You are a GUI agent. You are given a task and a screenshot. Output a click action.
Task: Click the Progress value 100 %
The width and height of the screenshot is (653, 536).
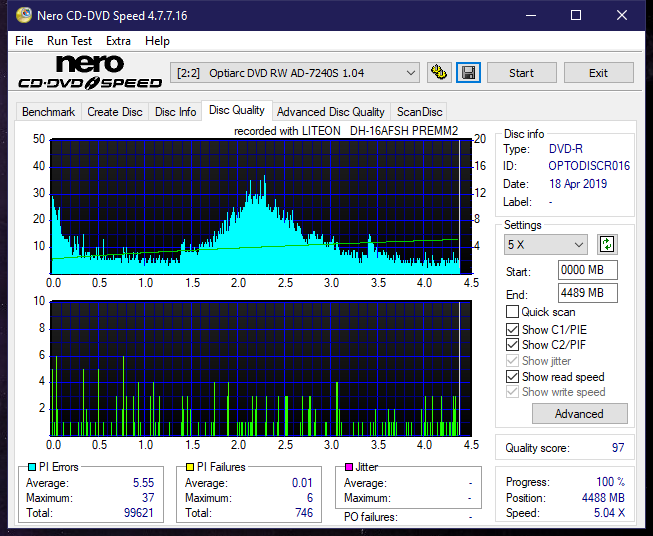[611, 482]
